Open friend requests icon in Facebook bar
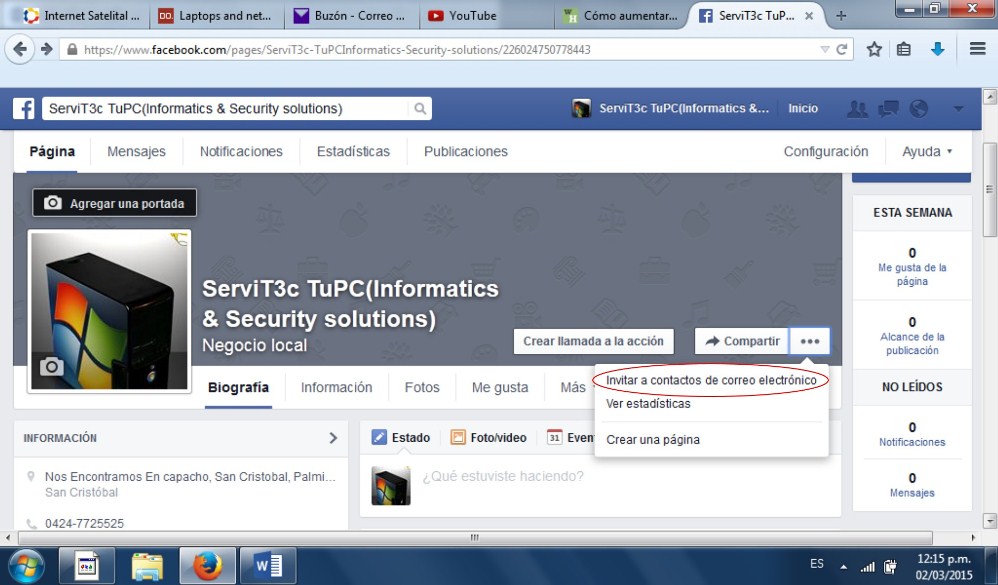The width and height of the screenshot is (998, 585). [x=857, y=109]
